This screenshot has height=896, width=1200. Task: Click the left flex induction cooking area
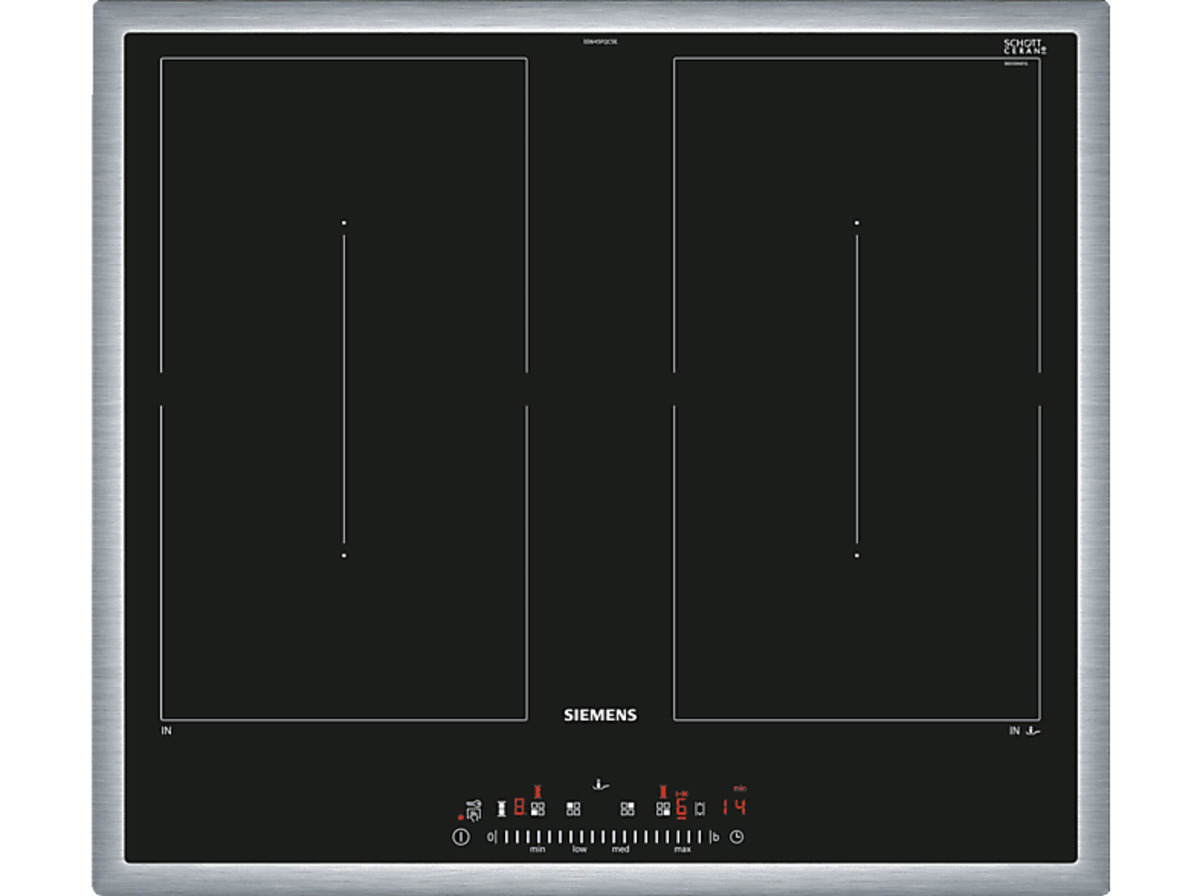(343, 388)
